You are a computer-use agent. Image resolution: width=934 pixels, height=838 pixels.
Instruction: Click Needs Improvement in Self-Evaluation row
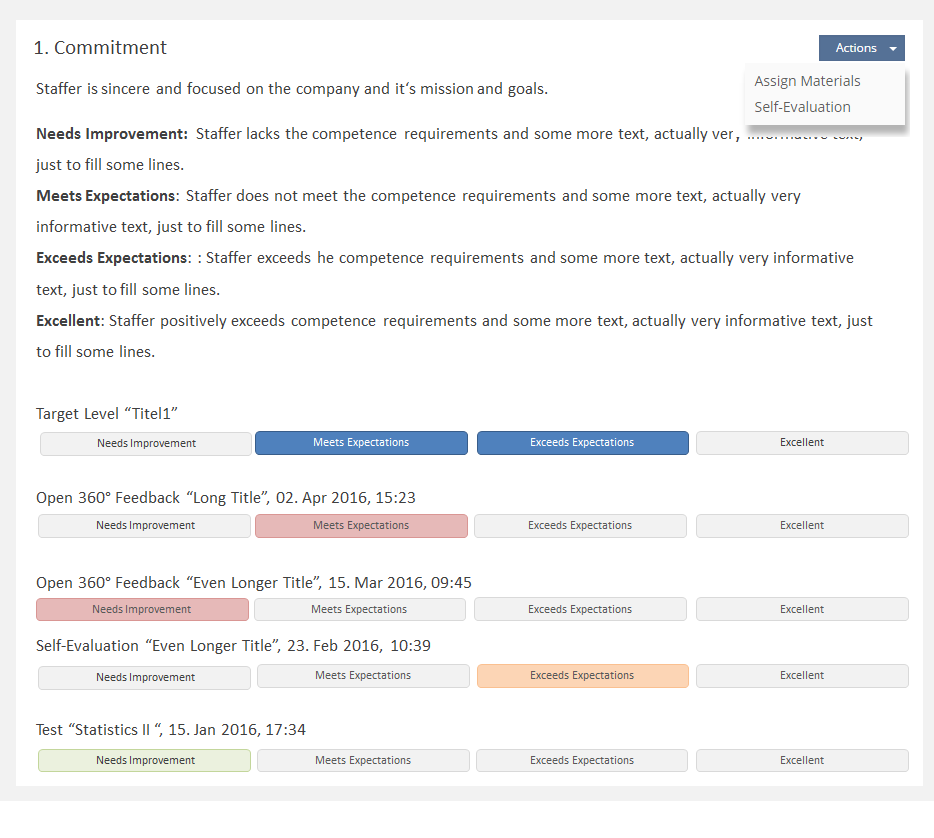(x=145, y=677)
